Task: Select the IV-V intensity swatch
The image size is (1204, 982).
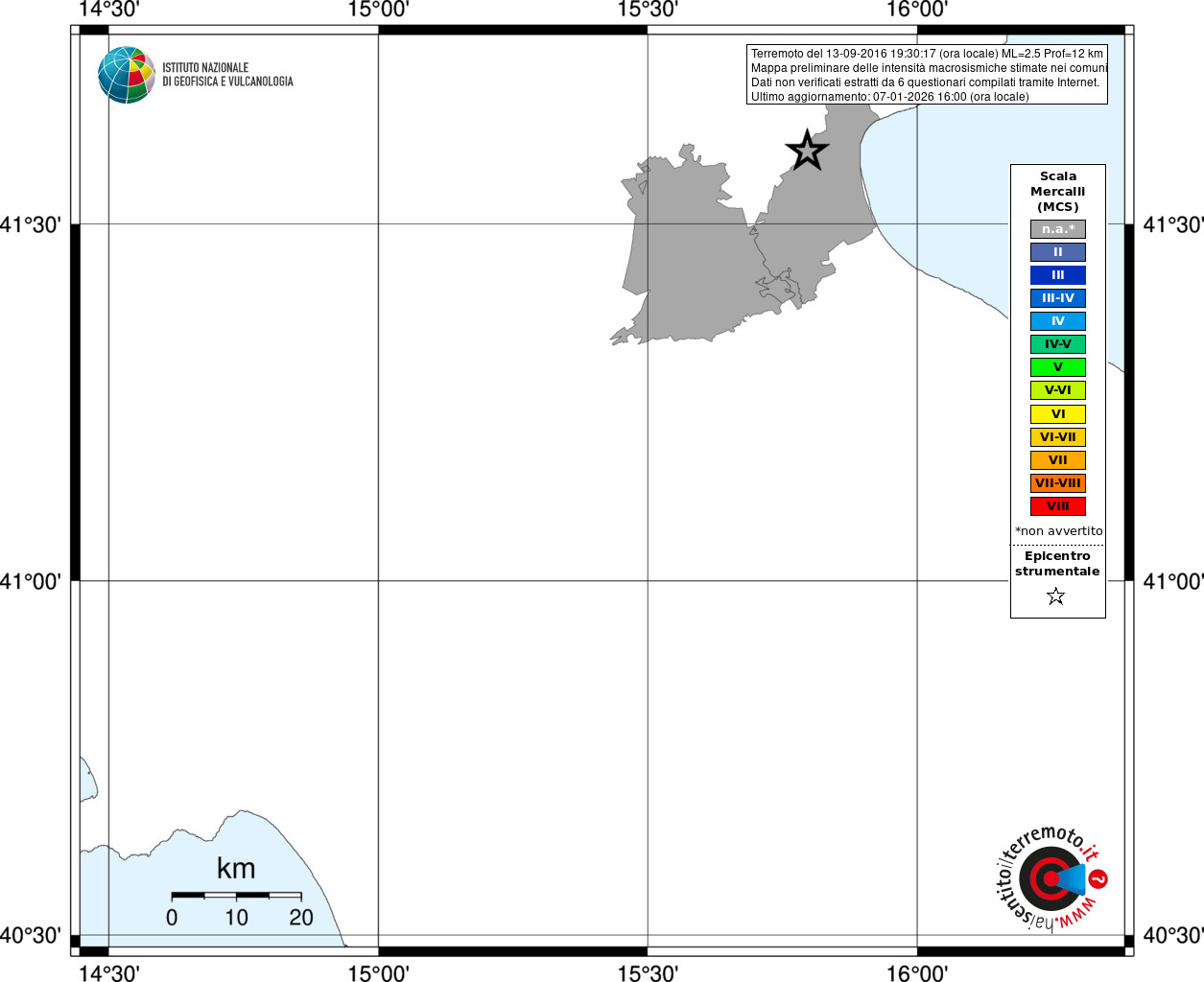Action: coord(1058,344)
